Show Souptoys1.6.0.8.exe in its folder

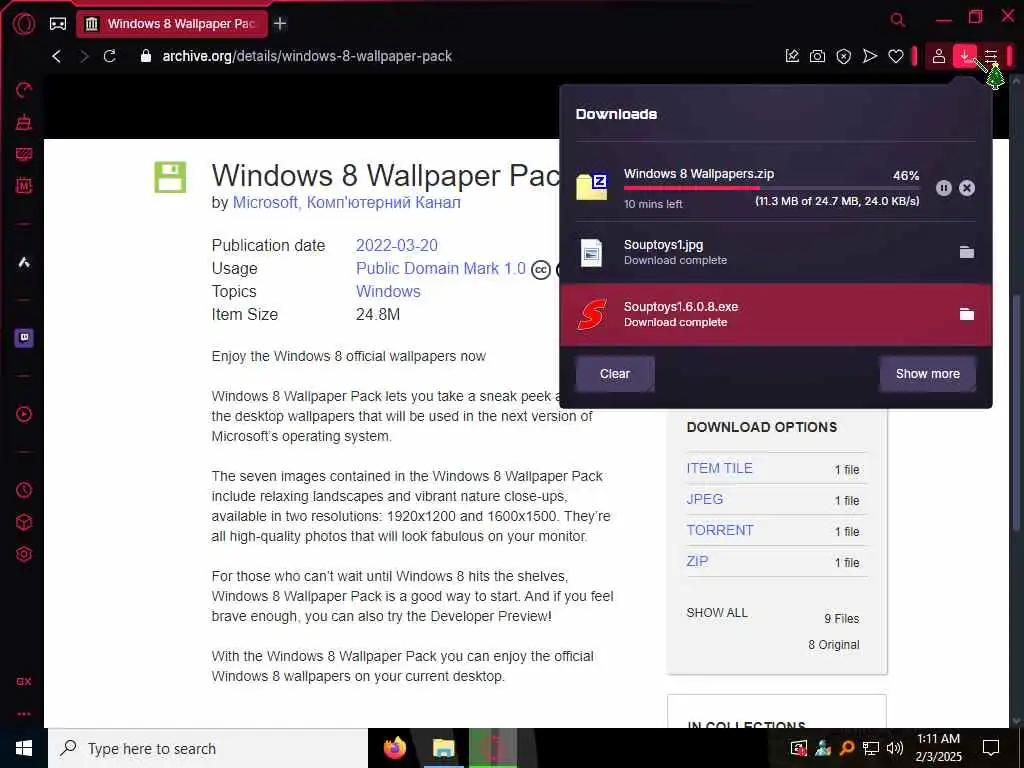pos(967,314)
